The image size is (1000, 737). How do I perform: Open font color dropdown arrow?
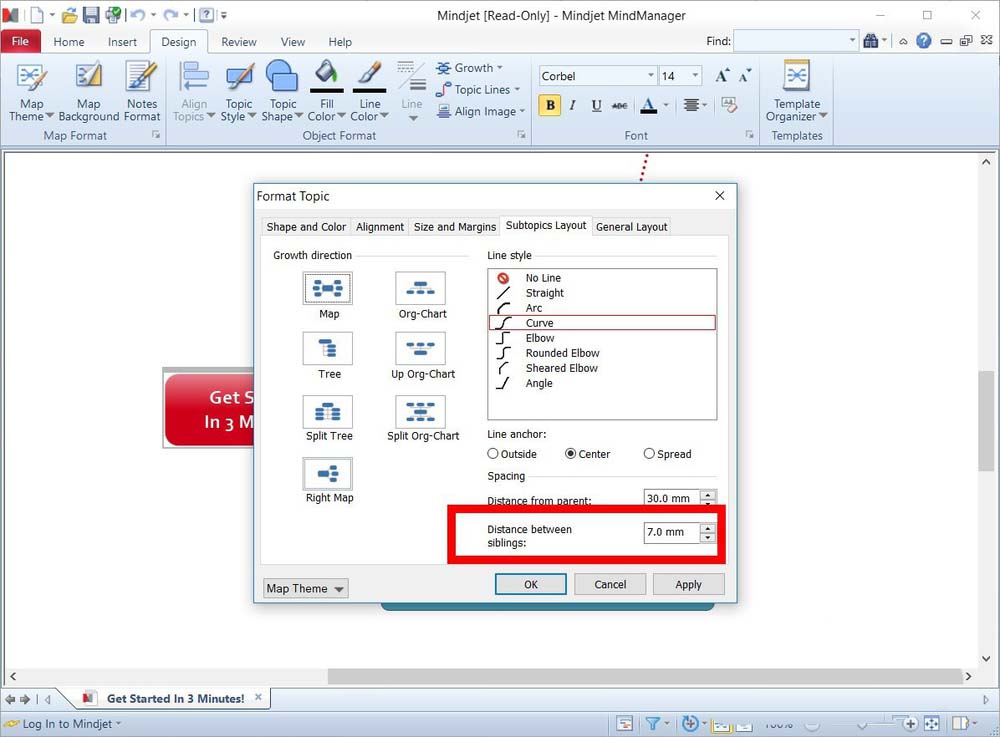666,105
